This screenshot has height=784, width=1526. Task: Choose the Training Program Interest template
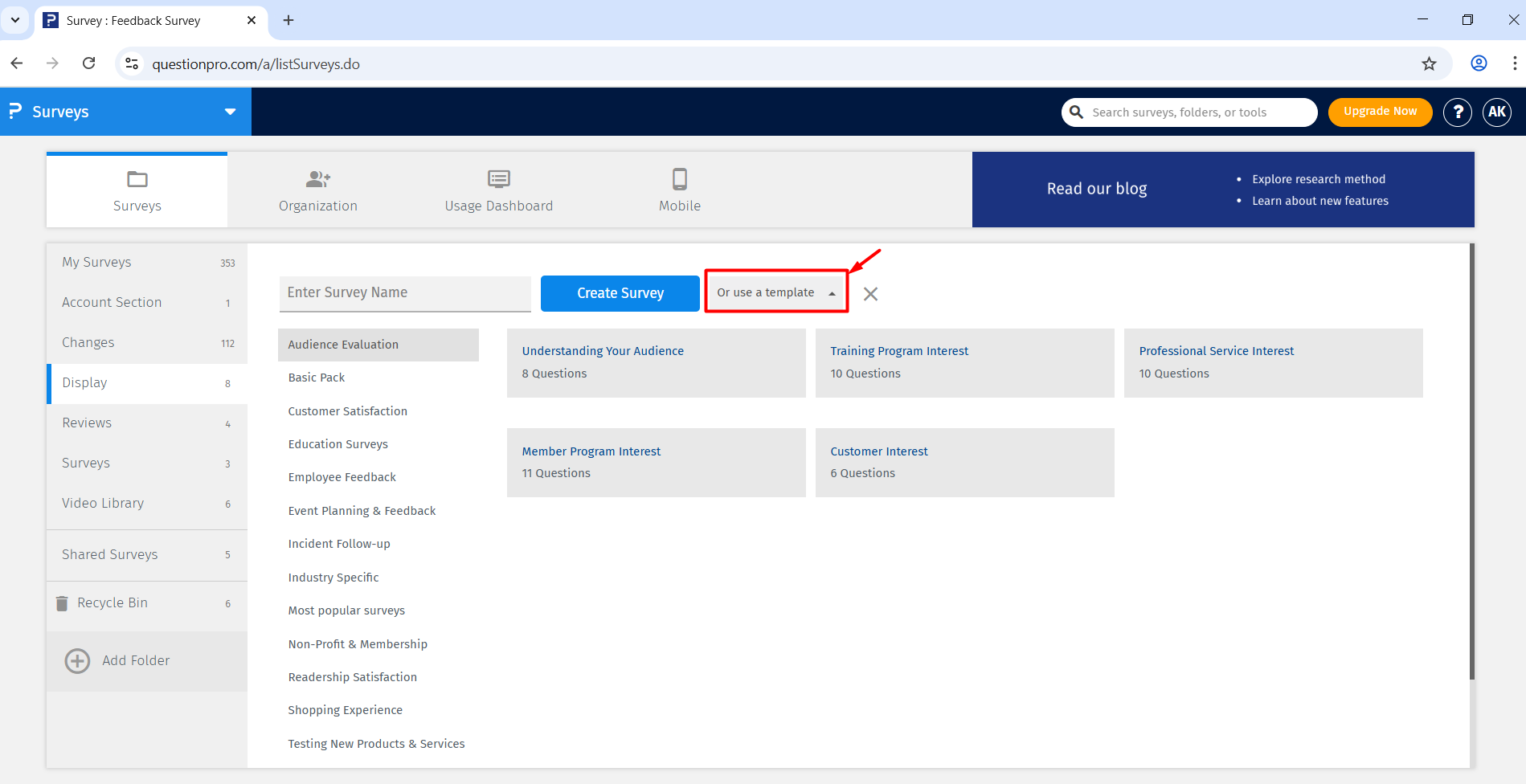pos(965,363)
